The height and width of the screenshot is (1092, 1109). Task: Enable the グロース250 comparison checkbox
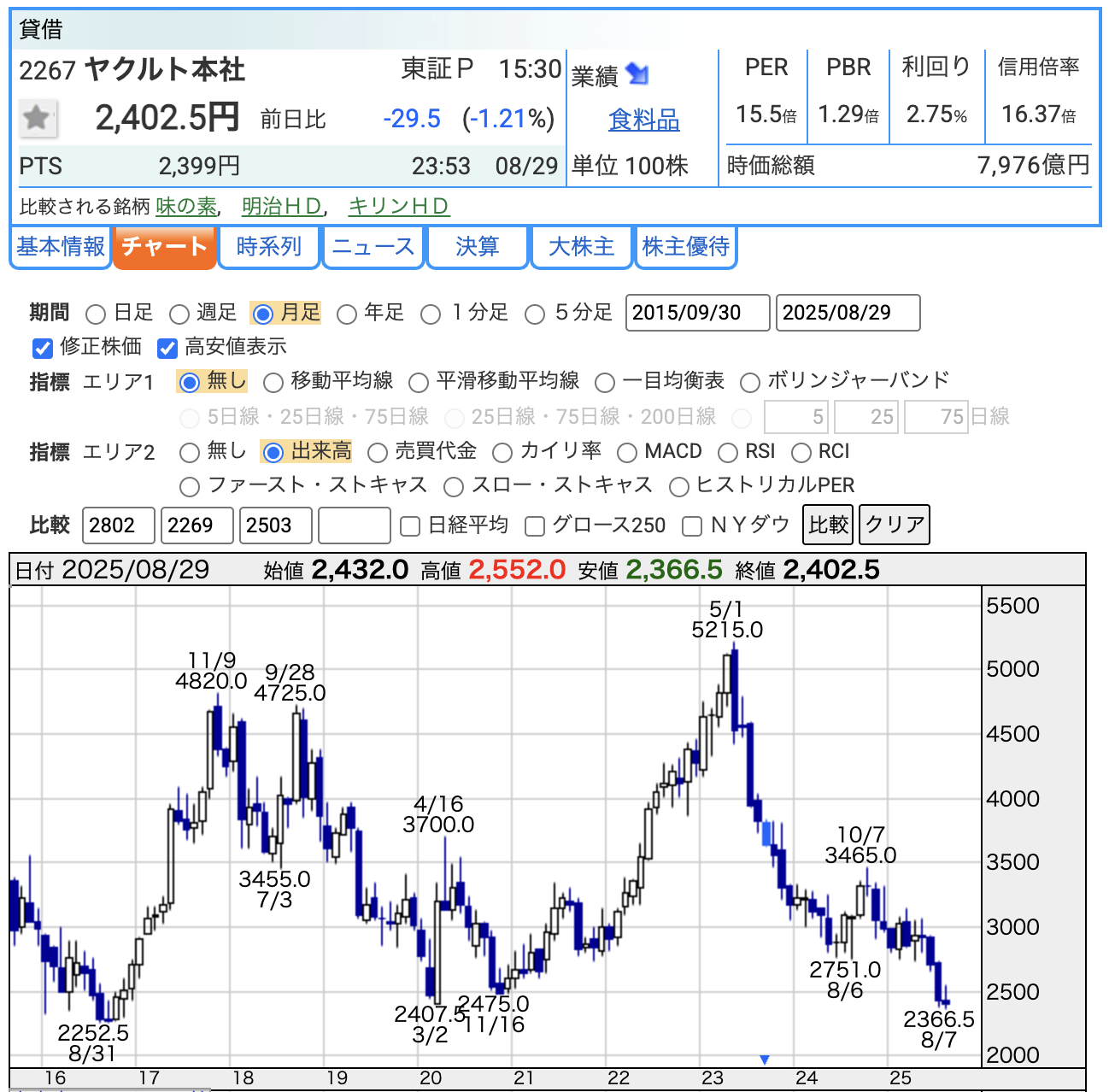pos(535,526)
